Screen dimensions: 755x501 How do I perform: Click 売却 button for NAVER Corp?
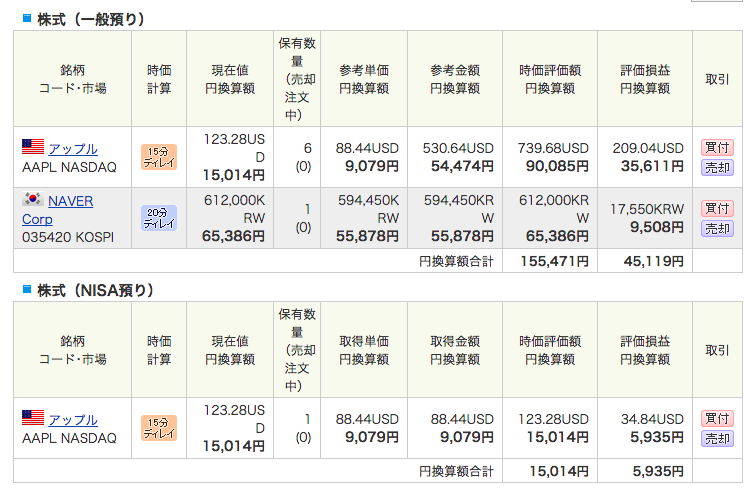pos(717,229)
